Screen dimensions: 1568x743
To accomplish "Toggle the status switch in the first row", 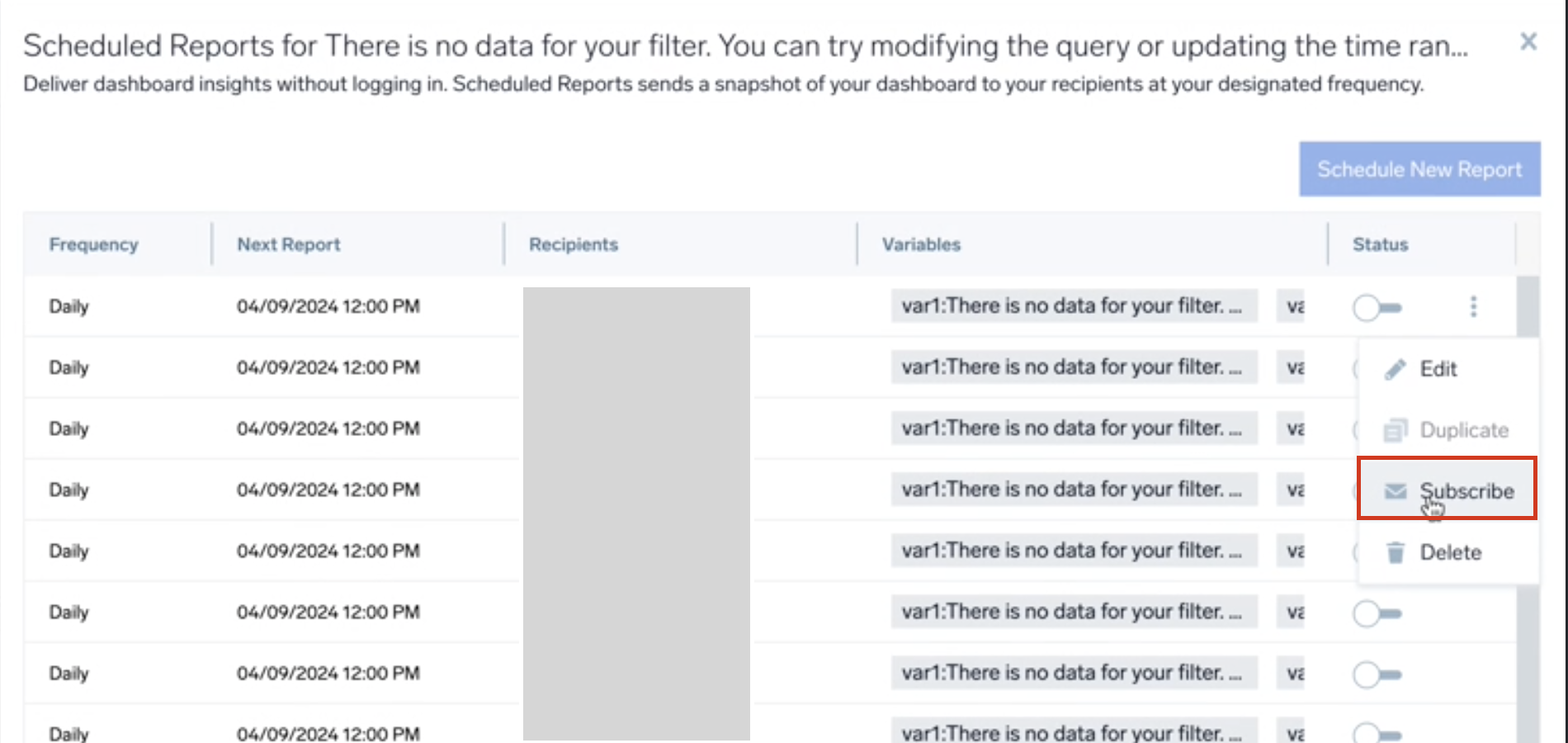I will 1377,308.
